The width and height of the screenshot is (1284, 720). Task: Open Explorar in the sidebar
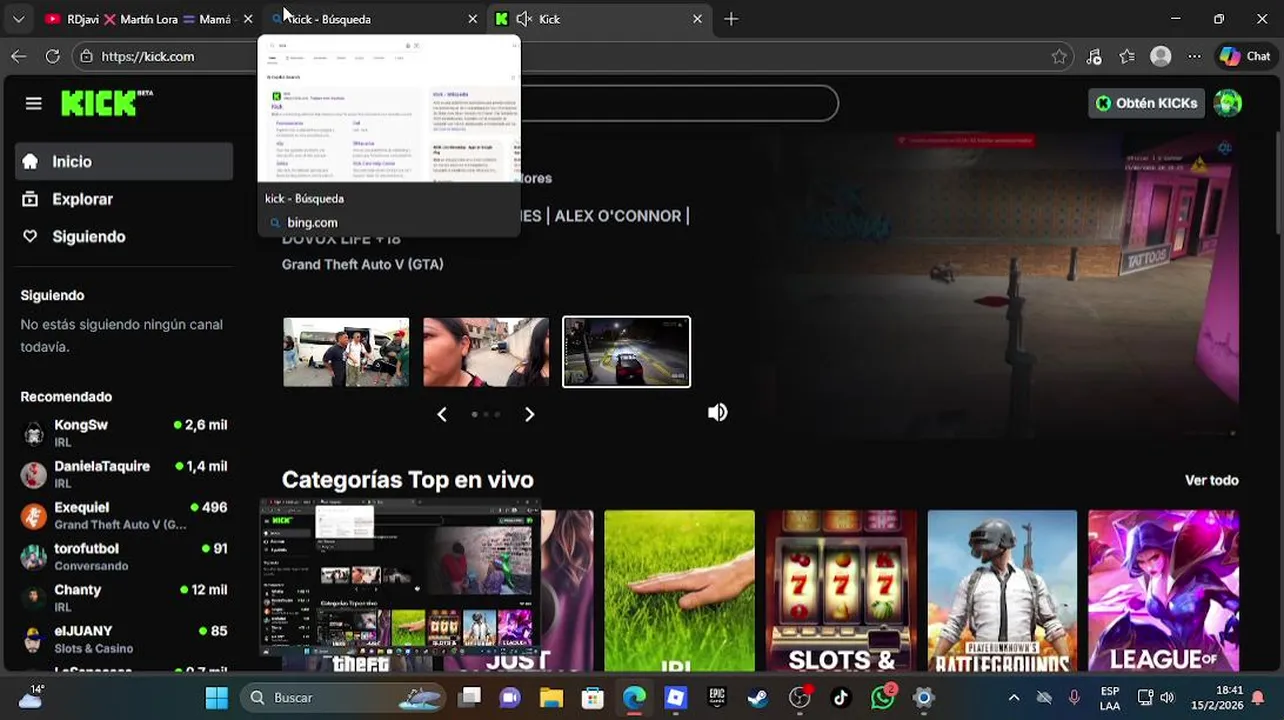pos(124,199)
